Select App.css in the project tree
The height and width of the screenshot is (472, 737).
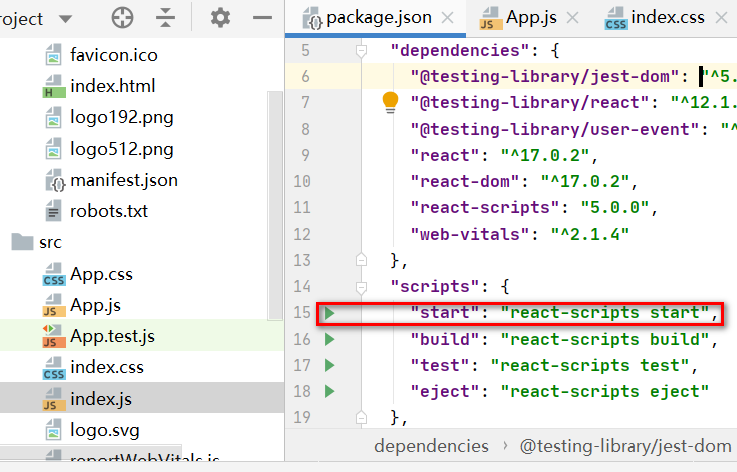click(x=102, y=274)
